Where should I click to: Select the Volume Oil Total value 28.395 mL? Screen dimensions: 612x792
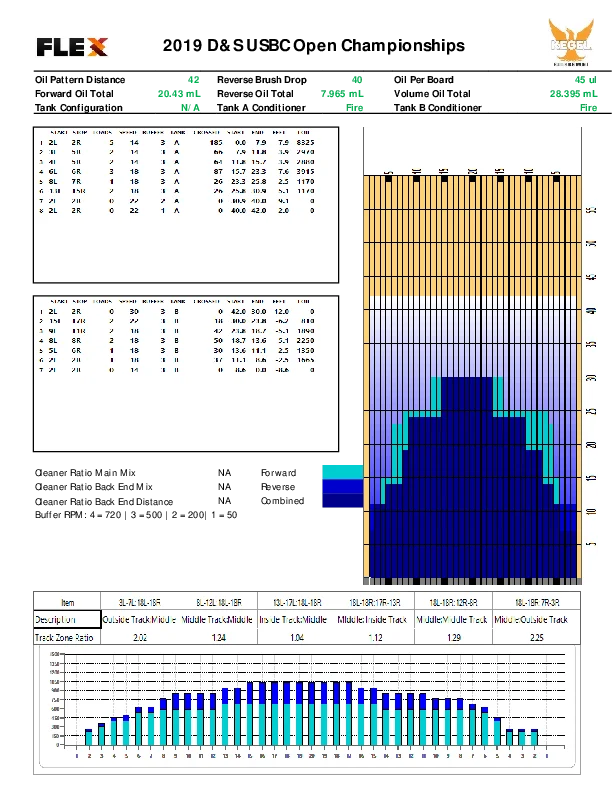[x=573, y=93]
